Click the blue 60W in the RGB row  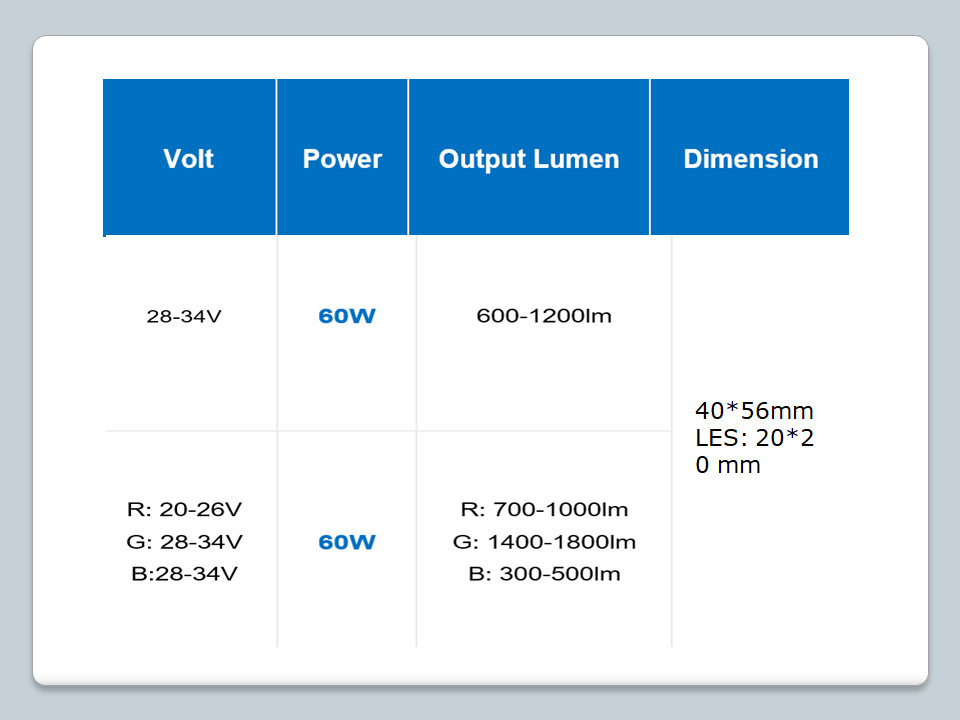tap(346, 543)
